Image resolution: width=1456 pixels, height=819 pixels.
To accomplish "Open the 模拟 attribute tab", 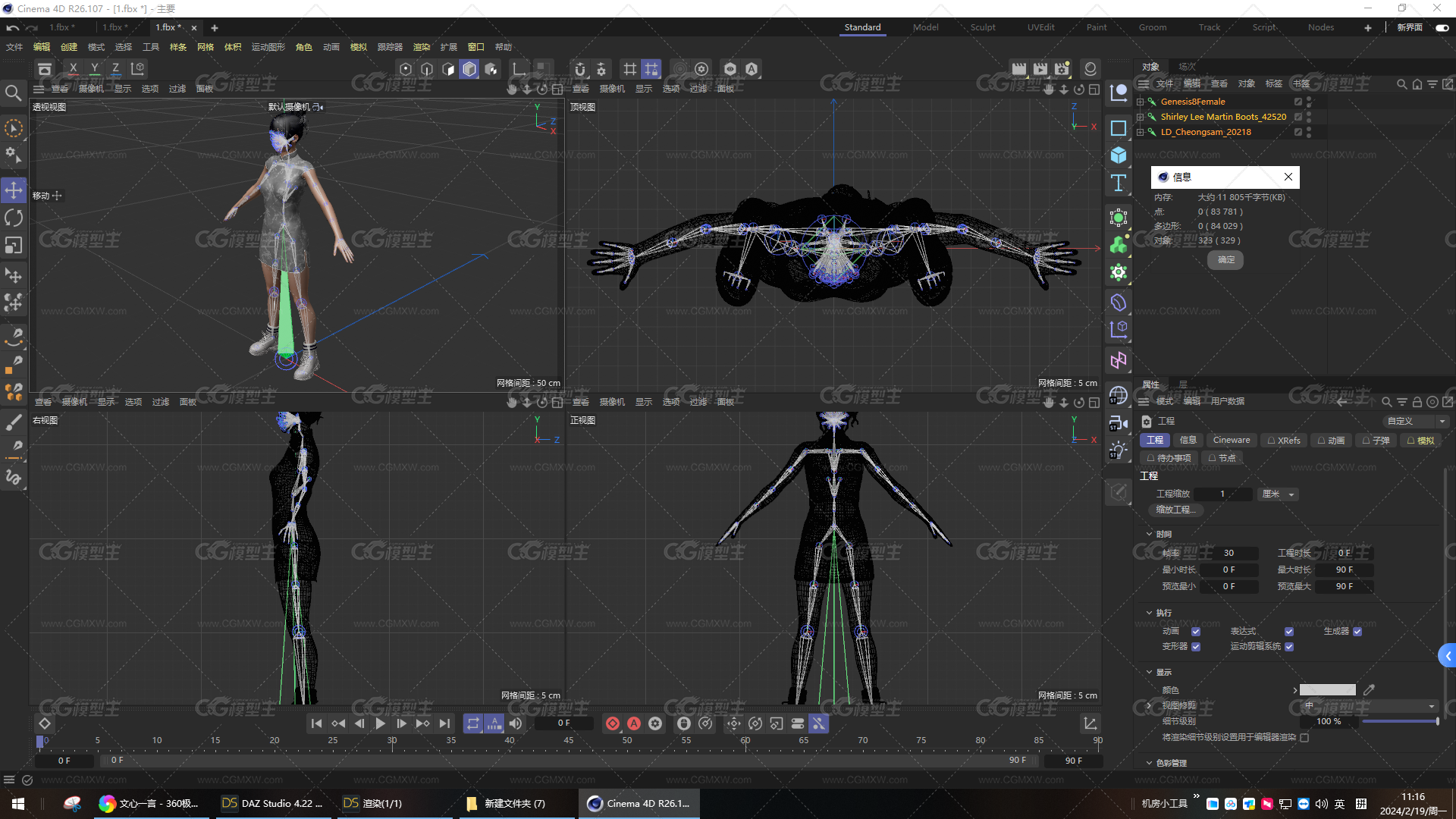I will (1420, 441).
